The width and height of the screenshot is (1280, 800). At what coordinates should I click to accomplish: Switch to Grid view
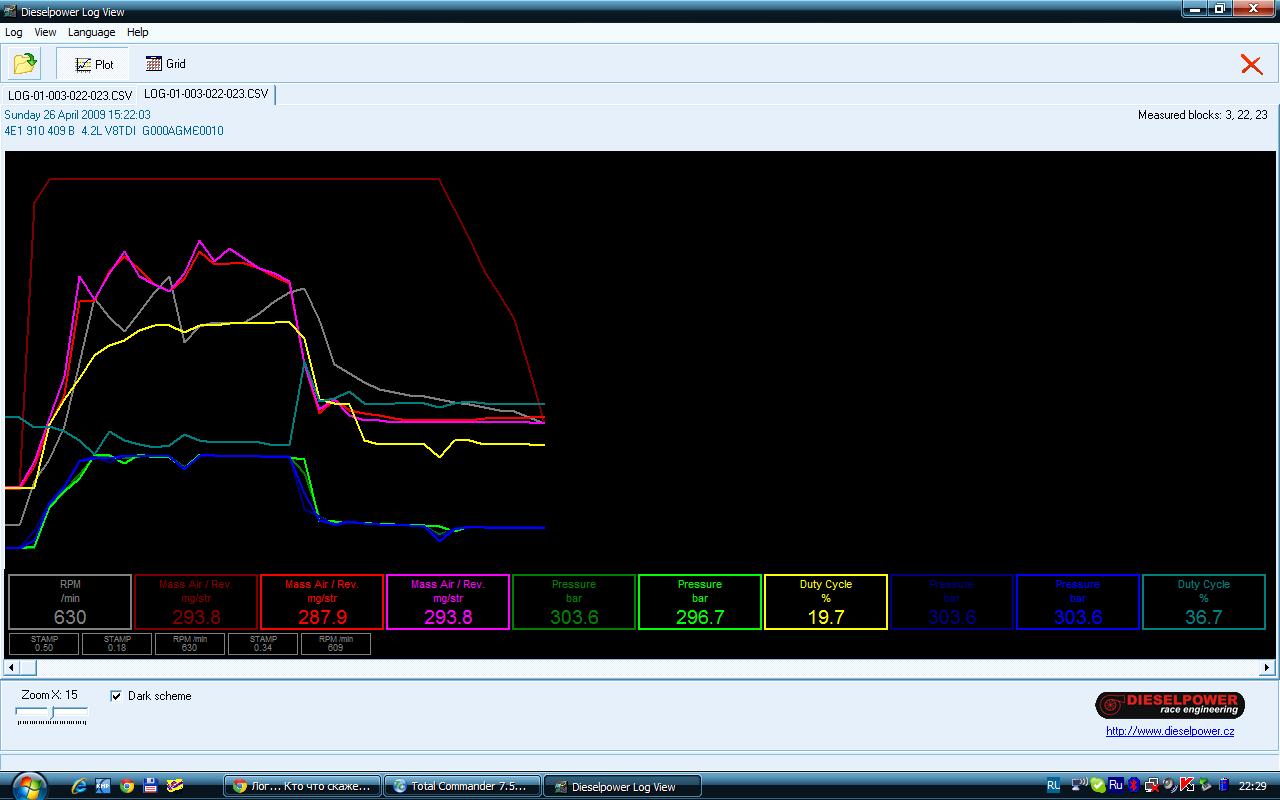click(166, 64)
